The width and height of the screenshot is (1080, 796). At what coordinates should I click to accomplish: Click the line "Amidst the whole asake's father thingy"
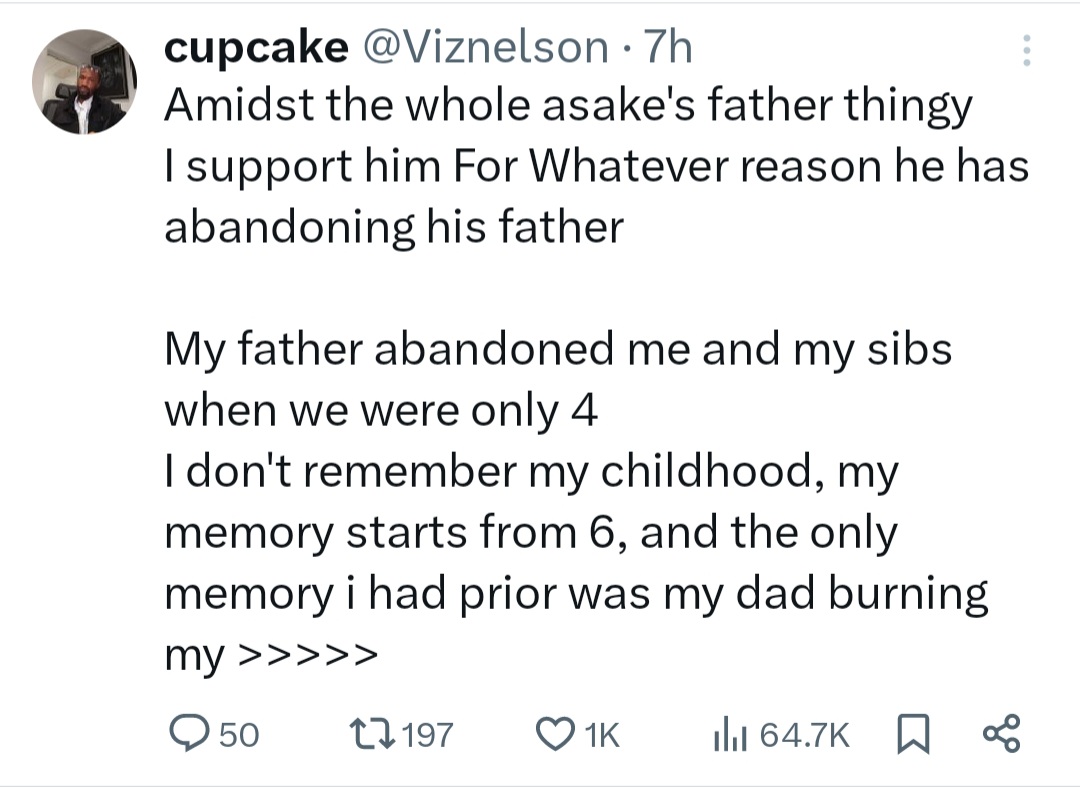coord(567,107)
